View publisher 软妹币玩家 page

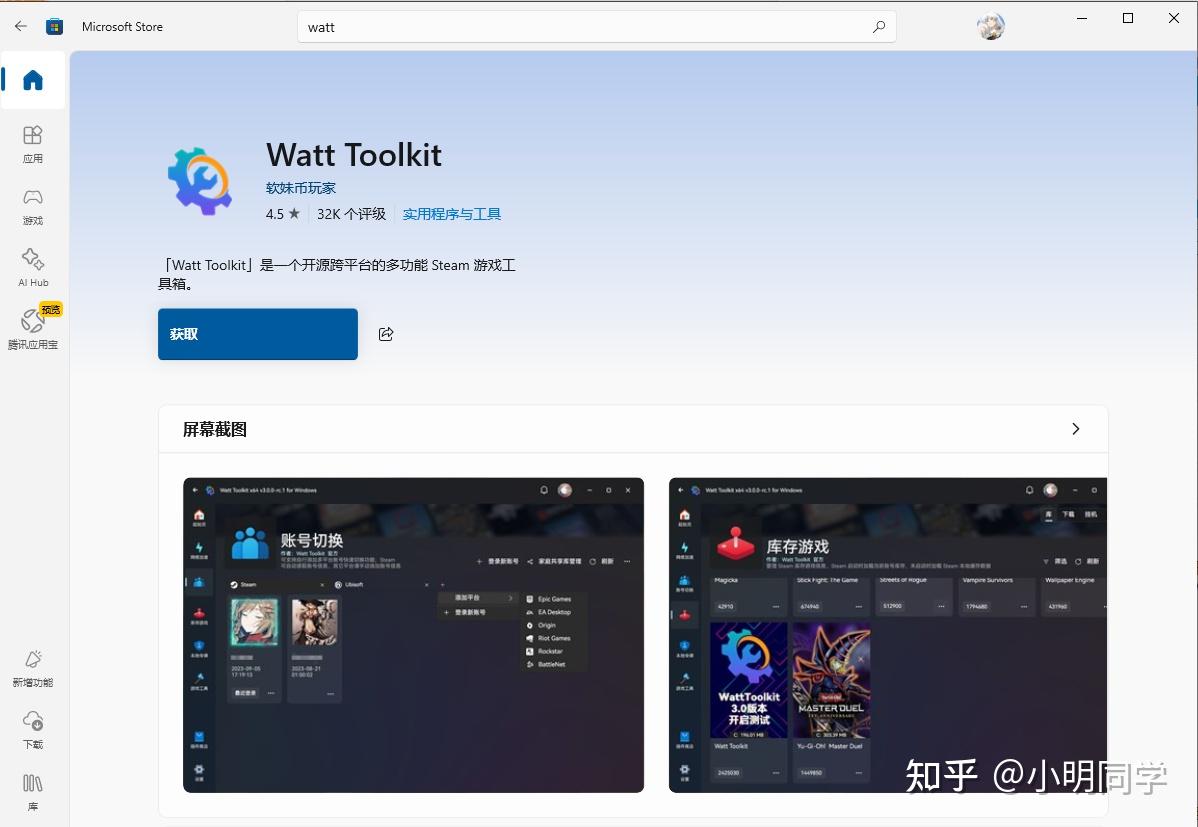tap(300, 187)
